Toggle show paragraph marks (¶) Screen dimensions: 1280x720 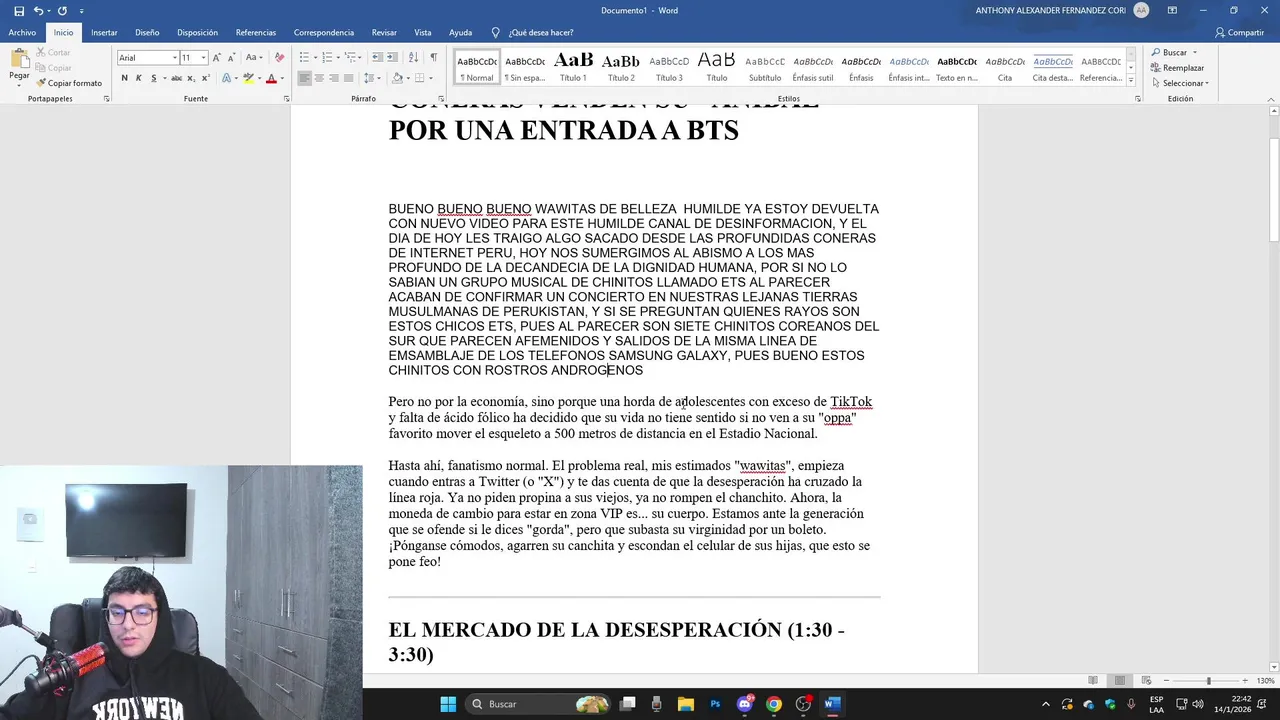click(x=433, y=57)
